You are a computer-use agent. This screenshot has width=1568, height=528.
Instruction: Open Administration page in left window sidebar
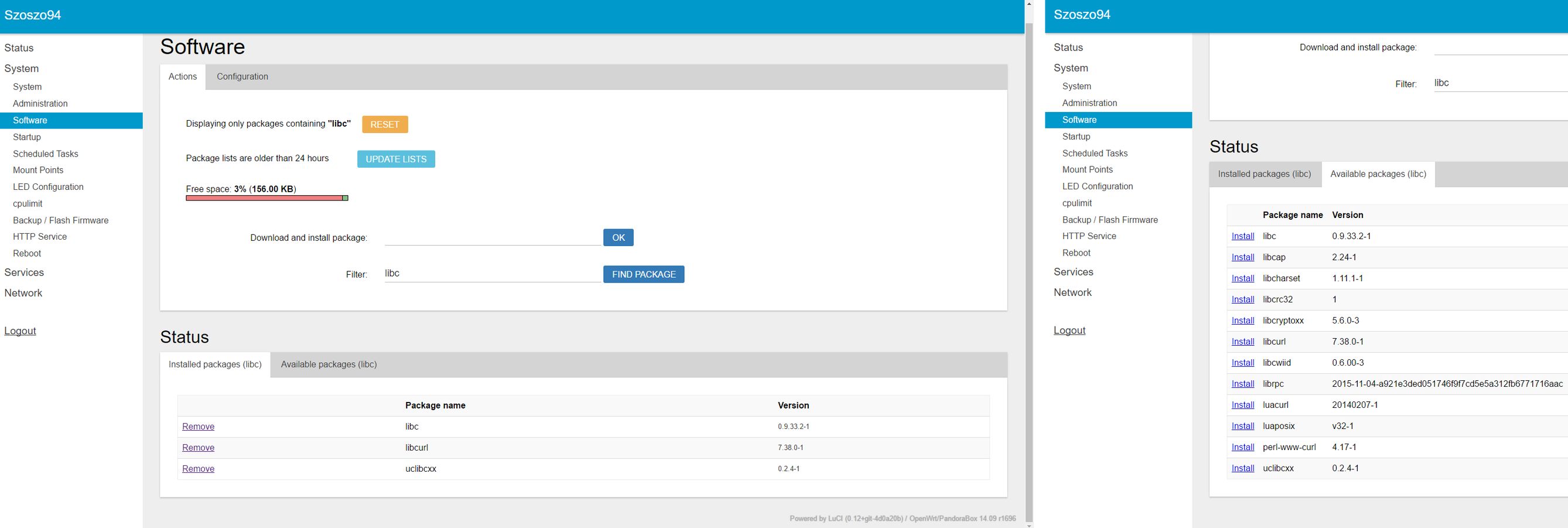tap(40, 104)
